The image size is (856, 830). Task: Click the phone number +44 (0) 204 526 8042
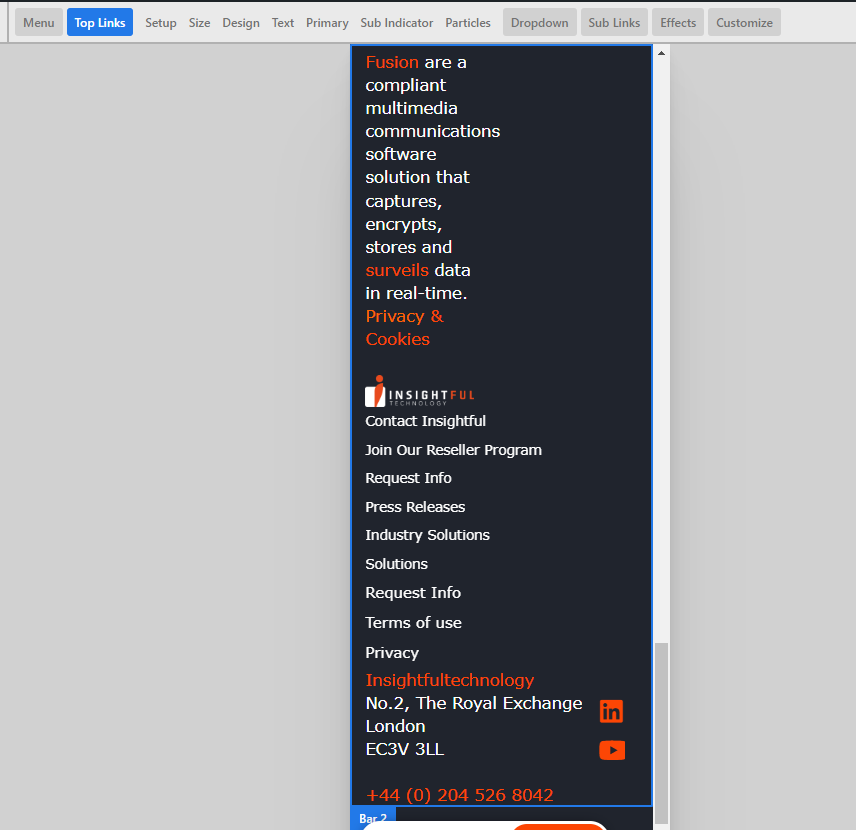pyautogui.click(x=460, y=795)
